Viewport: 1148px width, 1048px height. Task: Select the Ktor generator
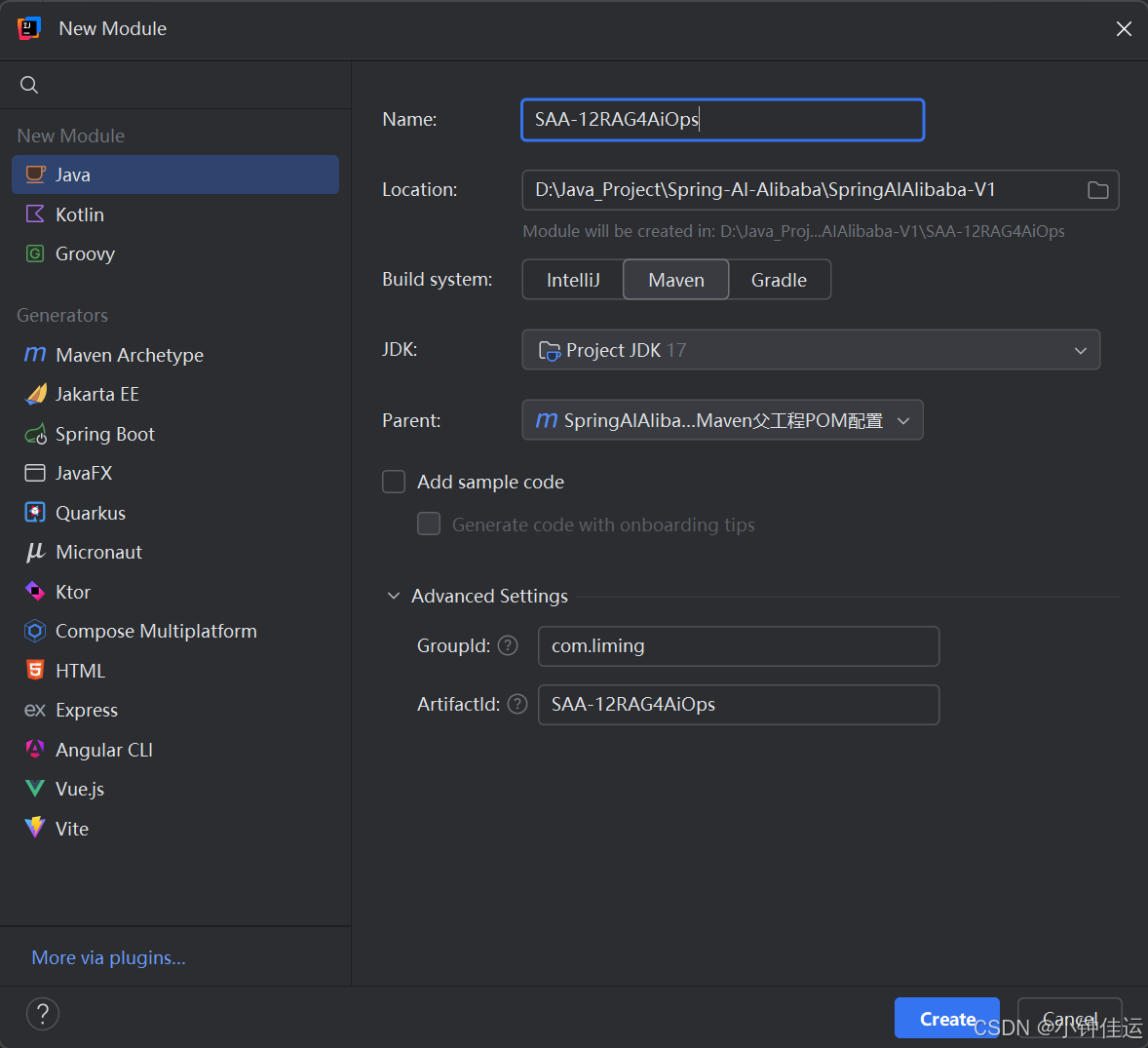[175, 592]
